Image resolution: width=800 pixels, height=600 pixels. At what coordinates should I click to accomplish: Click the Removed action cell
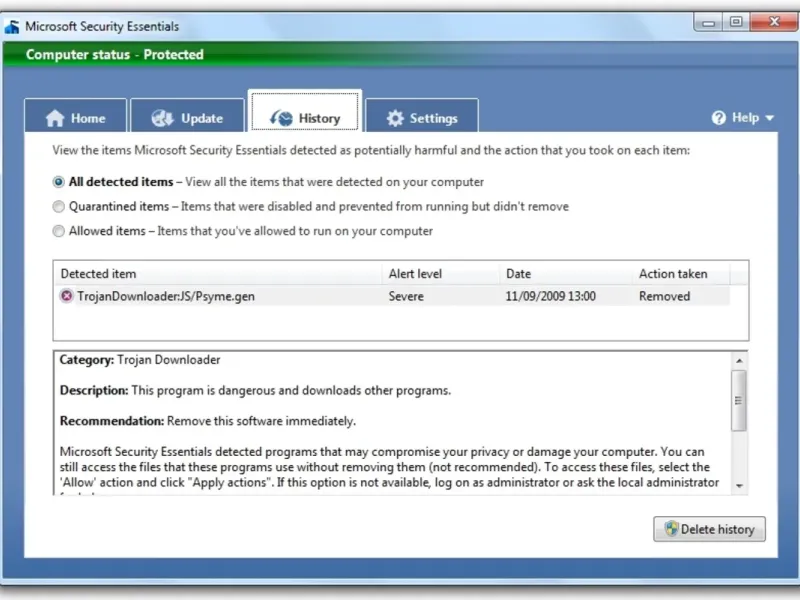[664, 296]
